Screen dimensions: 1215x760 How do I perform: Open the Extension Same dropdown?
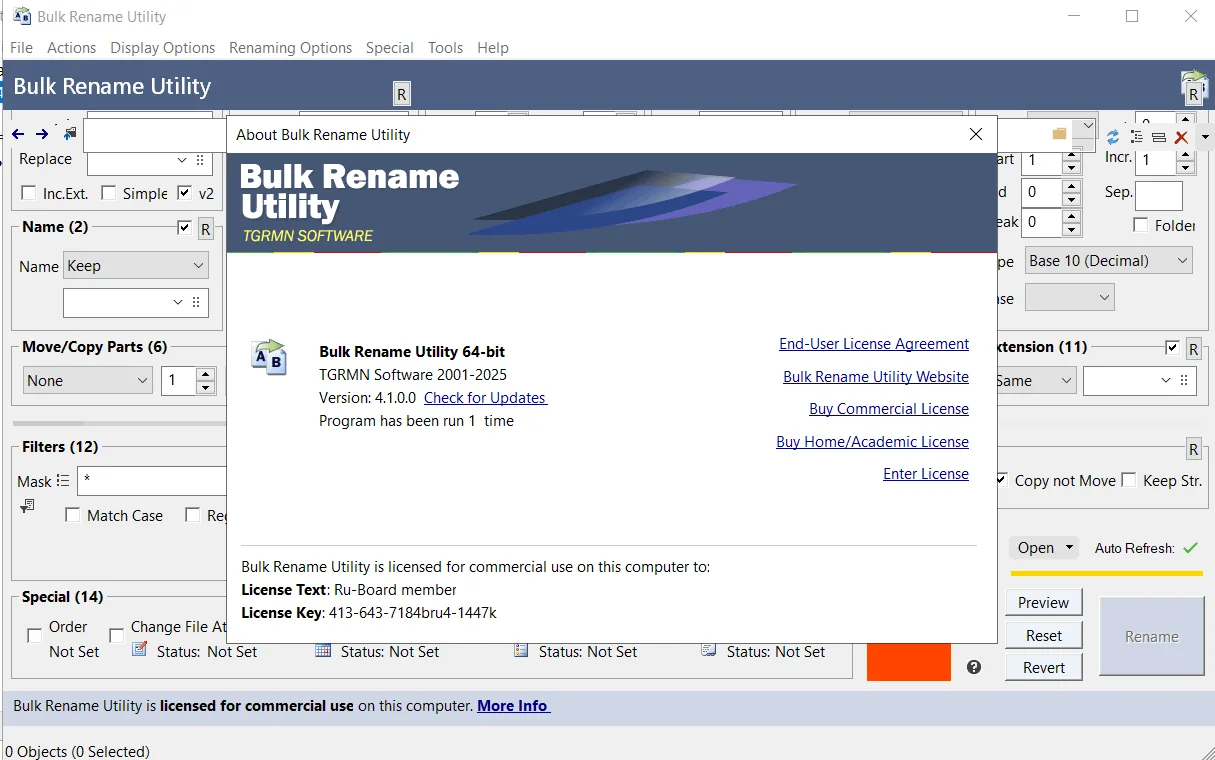(x=1035, y=380)
